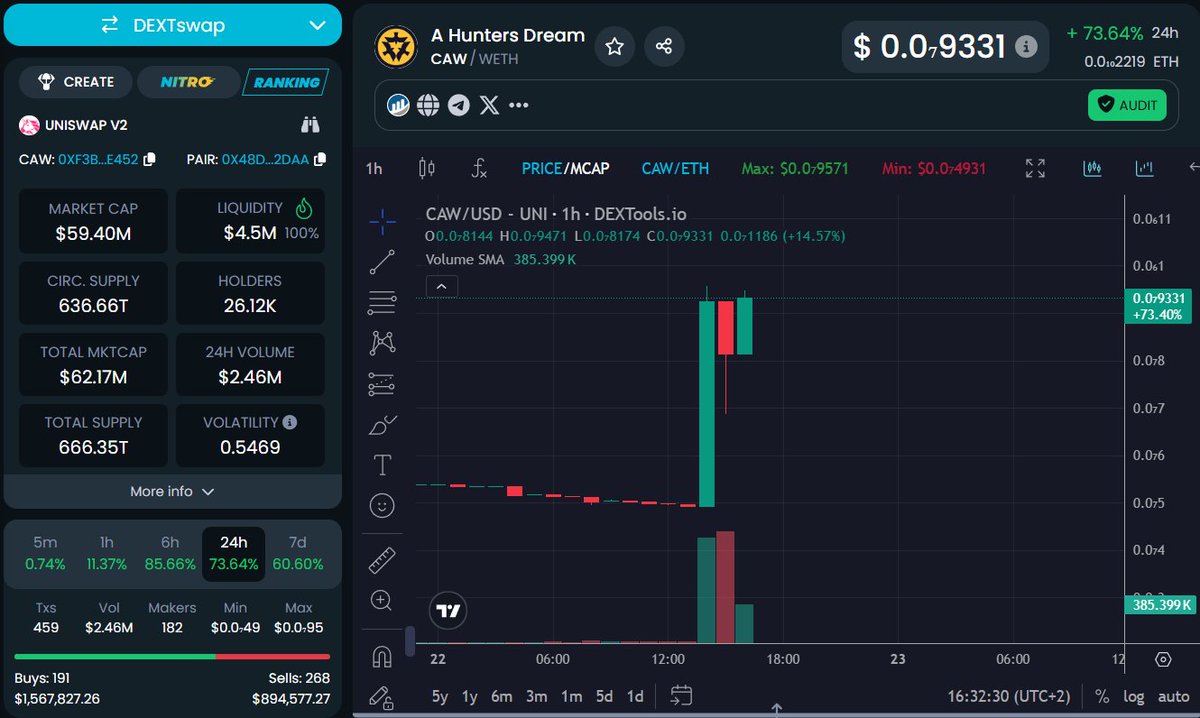Share the CAW pair
Screen dimensions: 1200x718
pyautogui.click(x=664, y=46)
